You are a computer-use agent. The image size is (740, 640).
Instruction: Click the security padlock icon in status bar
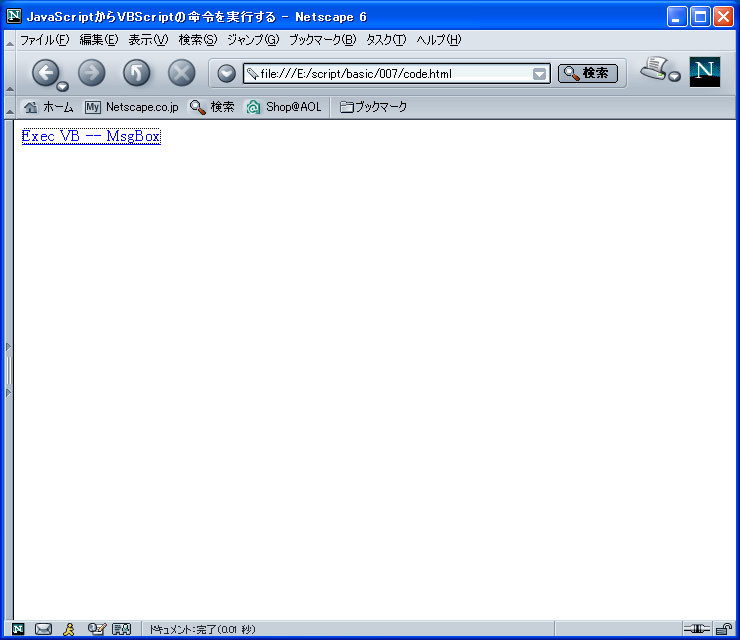[723, 629]
